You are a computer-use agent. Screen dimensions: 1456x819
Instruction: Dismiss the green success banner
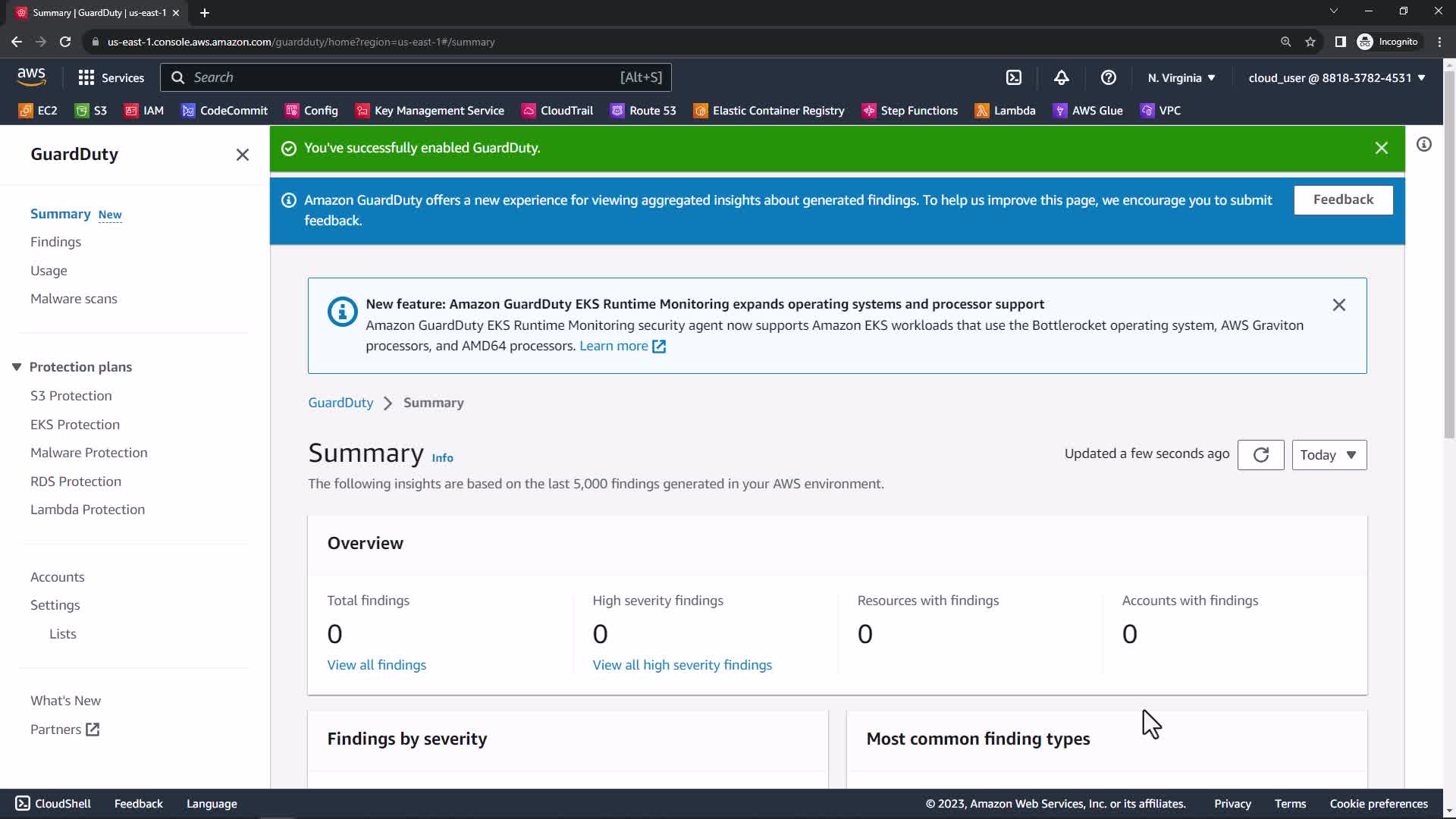click(1381, 149)
